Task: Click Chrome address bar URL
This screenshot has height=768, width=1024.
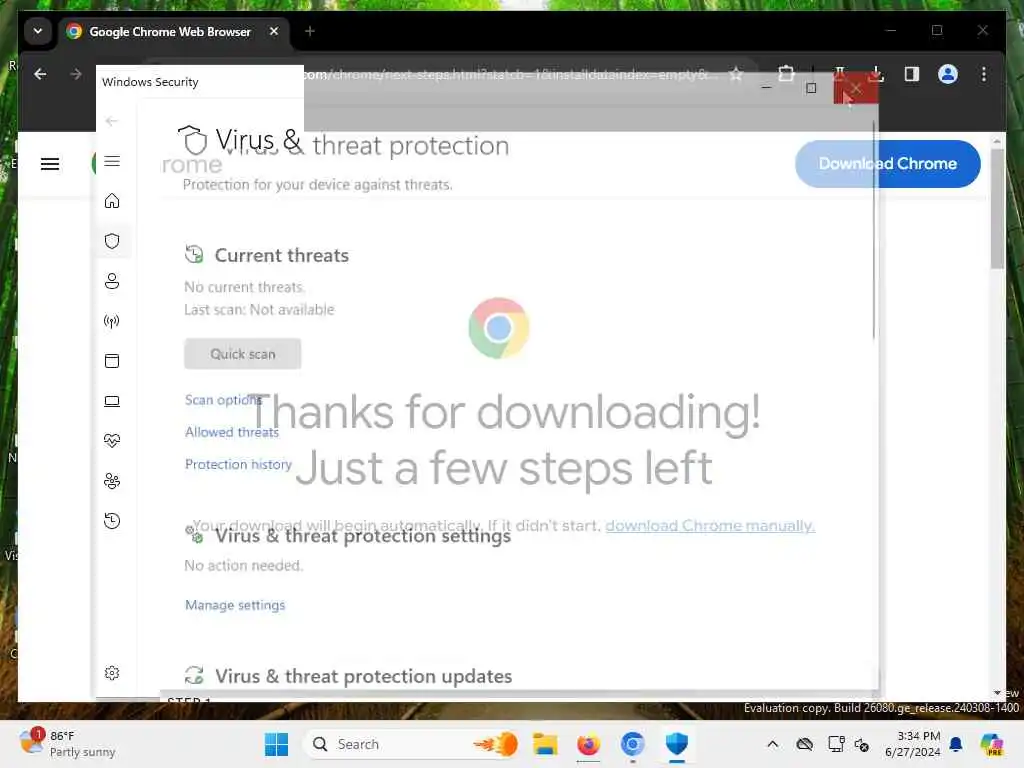Action: pos(509,74)
